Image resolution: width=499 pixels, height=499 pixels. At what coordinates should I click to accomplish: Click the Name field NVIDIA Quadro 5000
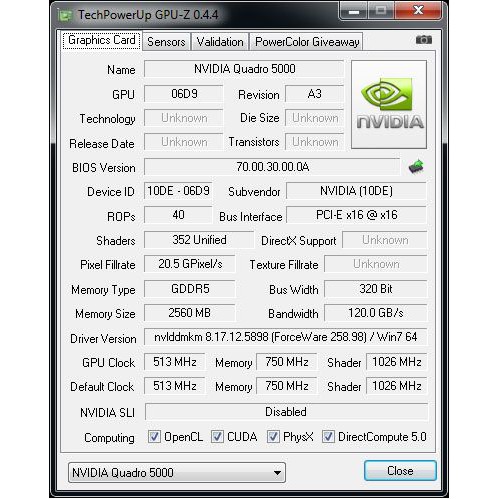pyautogui.click(x=244, y=69)
